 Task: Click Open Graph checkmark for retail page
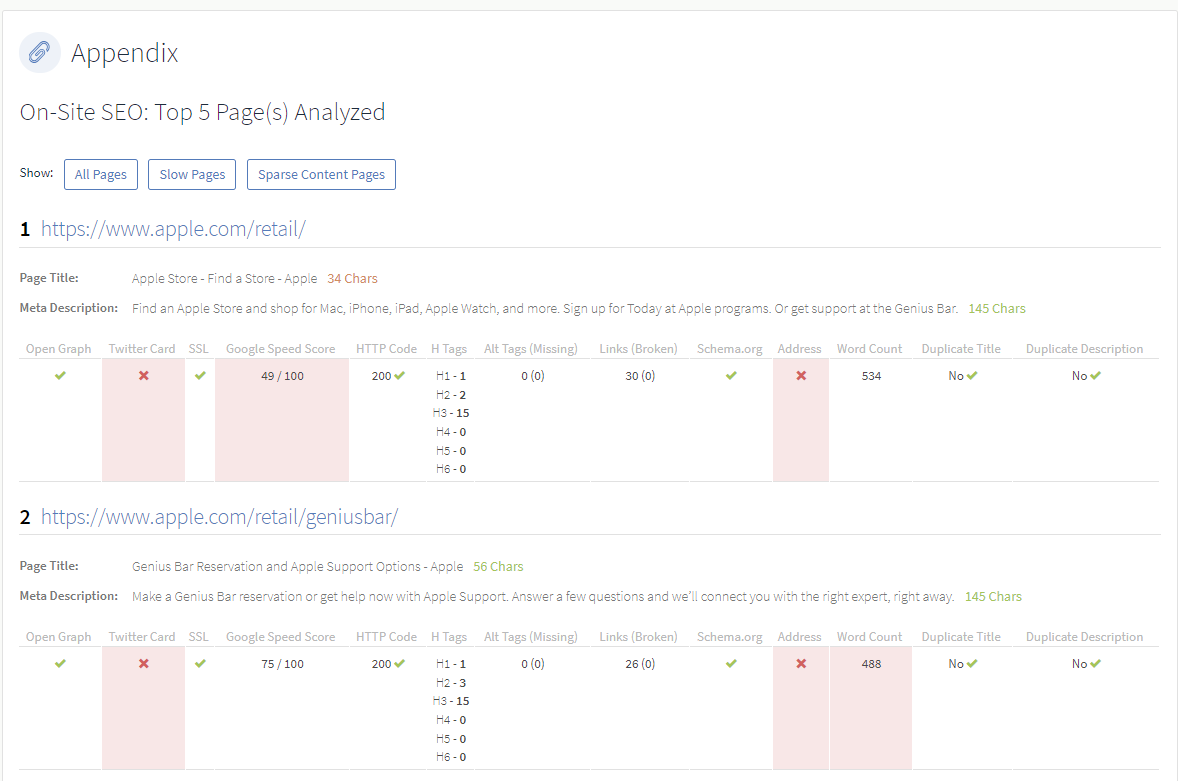60,375
